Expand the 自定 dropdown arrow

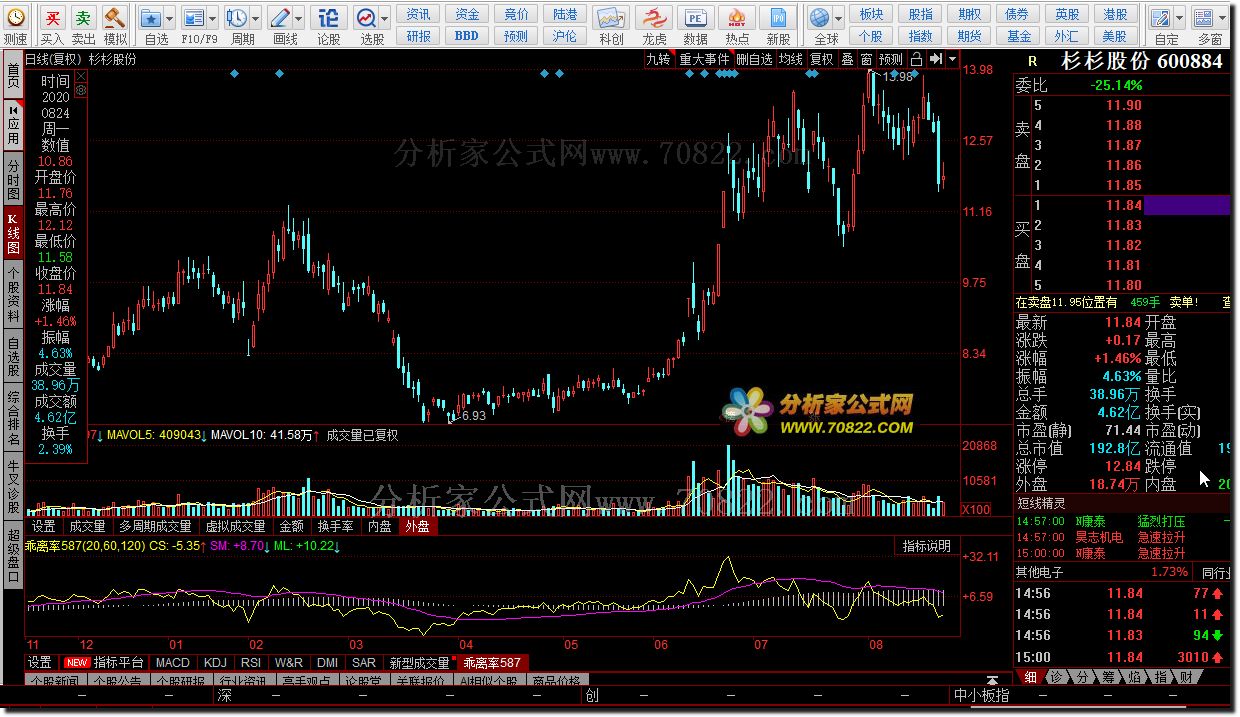[1180, 18]
